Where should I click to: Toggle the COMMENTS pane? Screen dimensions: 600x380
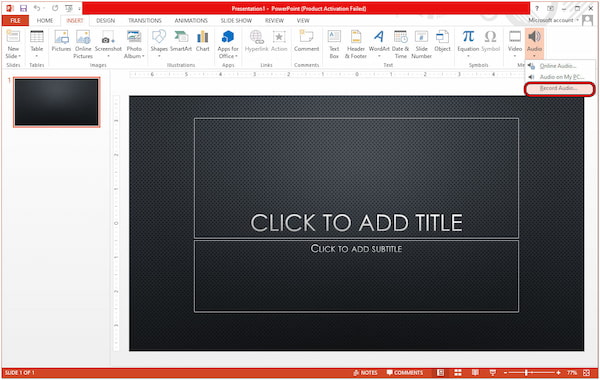pyautogui.click(x=404, y=373)
